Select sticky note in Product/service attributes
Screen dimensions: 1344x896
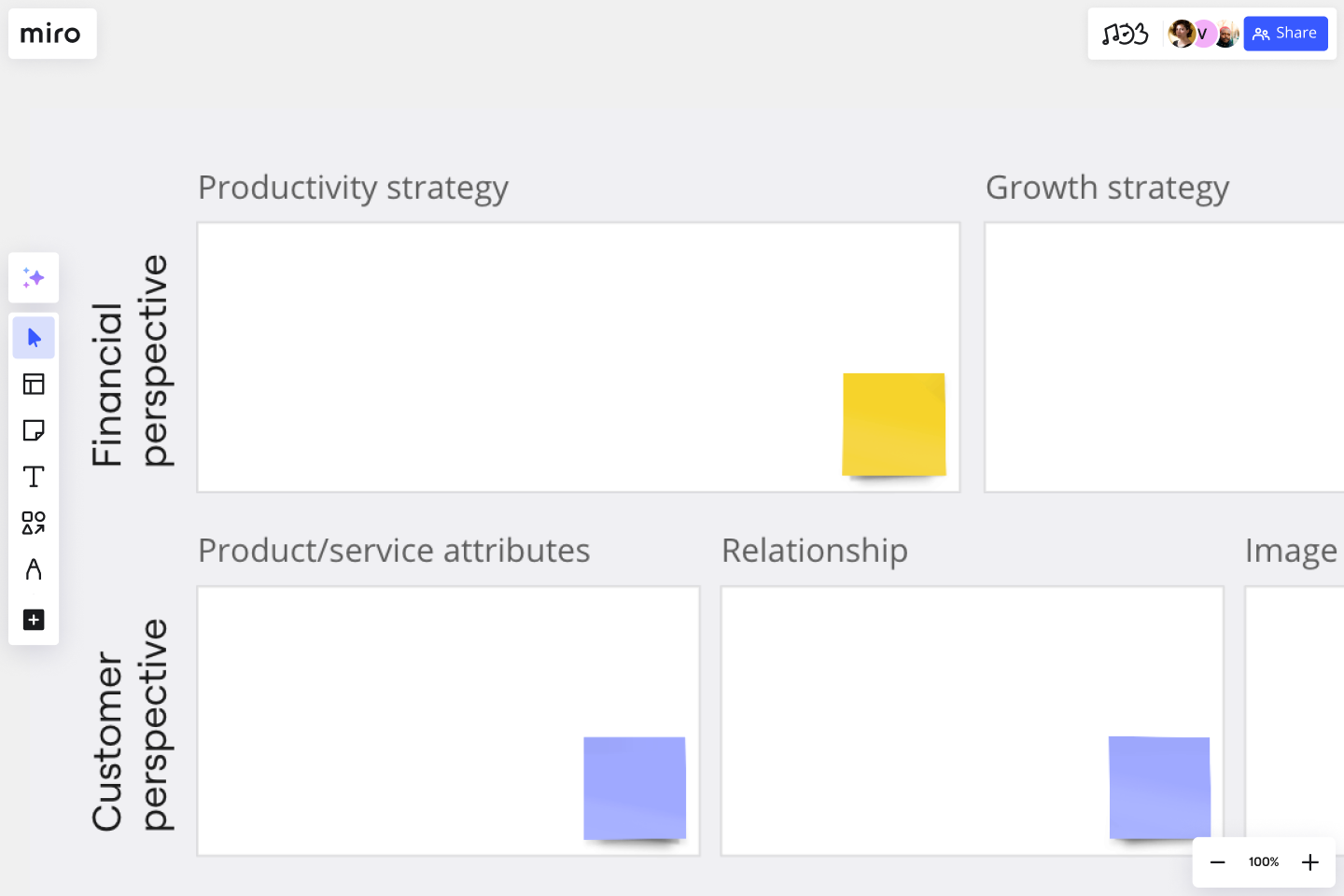click(x=635, y=789)
